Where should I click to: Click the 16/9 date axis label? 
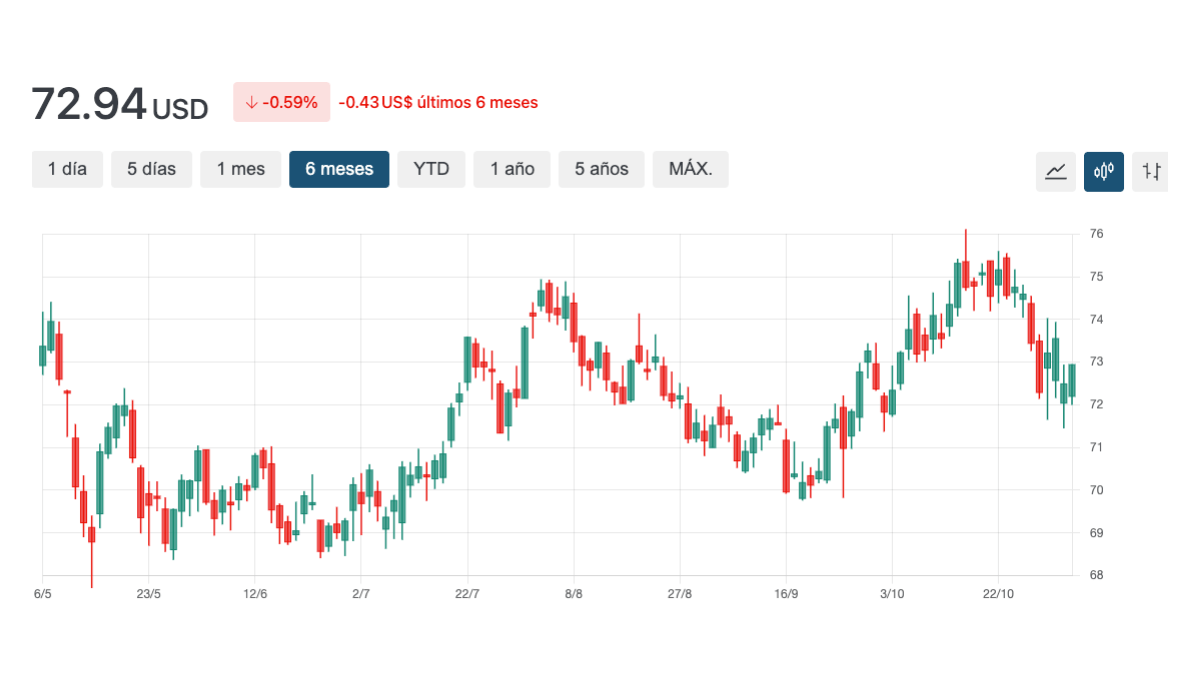pos(786,594)
